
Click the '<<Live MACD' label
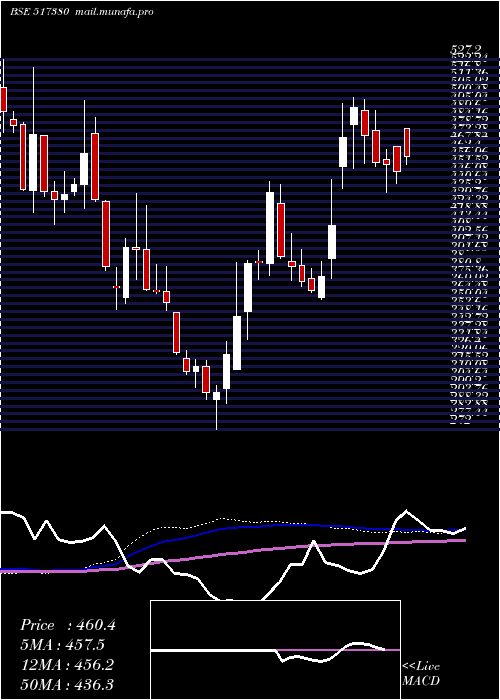(421, 674)
